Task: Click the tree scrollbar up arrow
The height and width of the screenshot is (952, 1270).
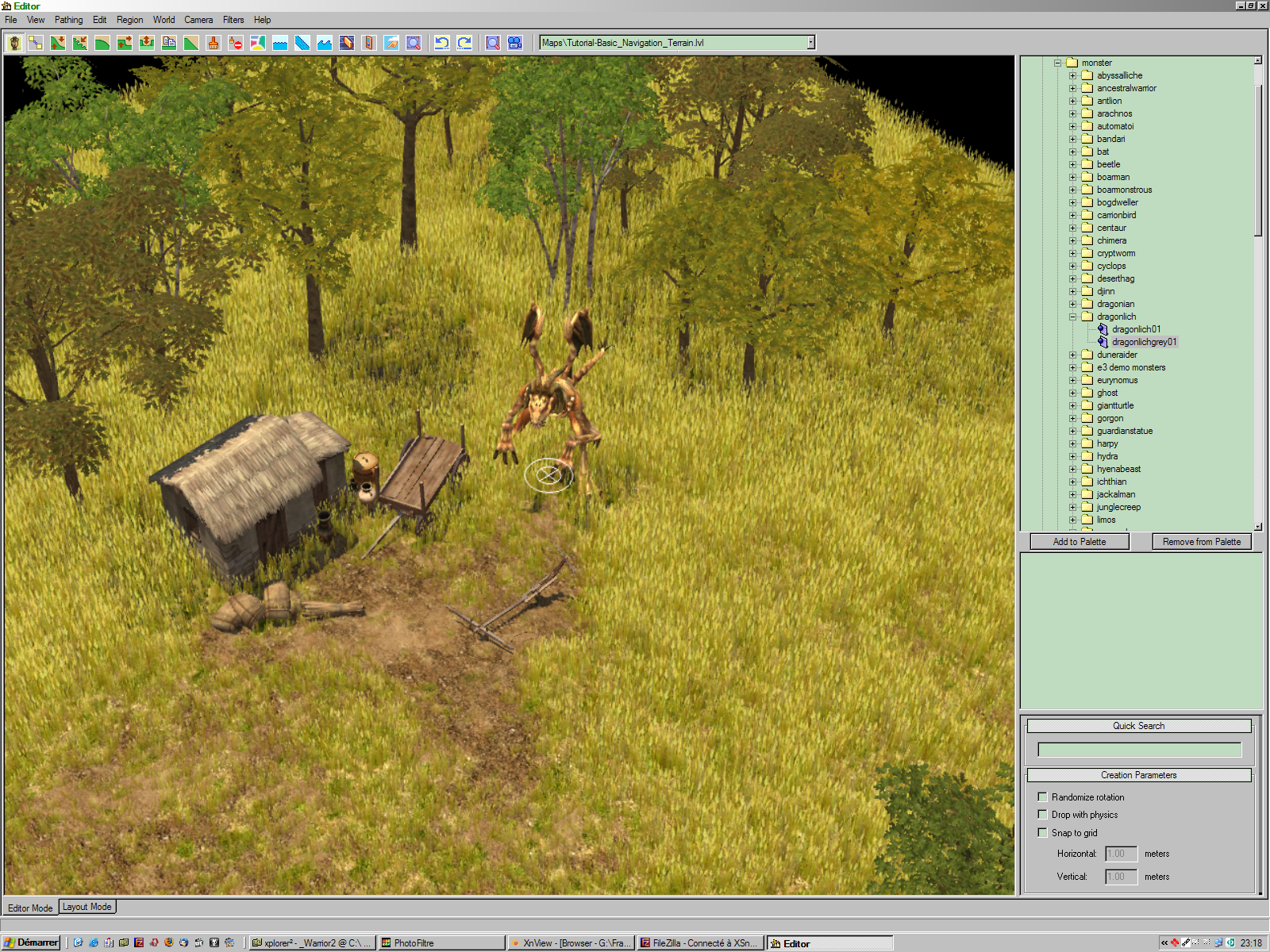Action: point(1257,60)
